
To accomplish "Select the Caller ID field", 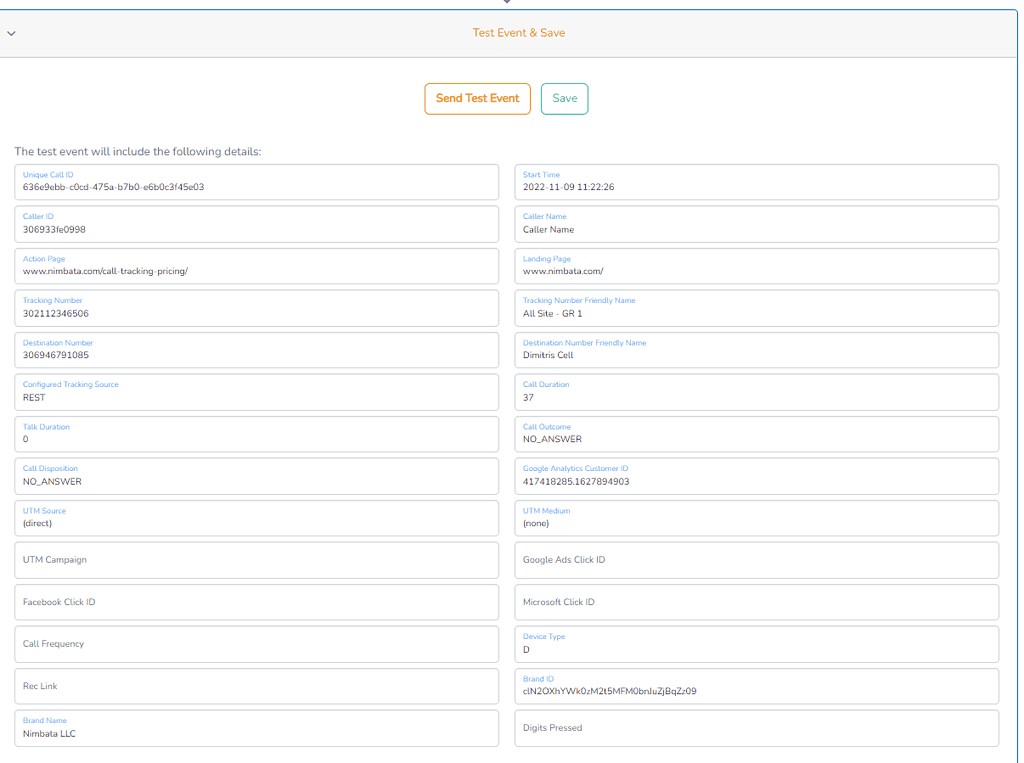I will (255, 224).
